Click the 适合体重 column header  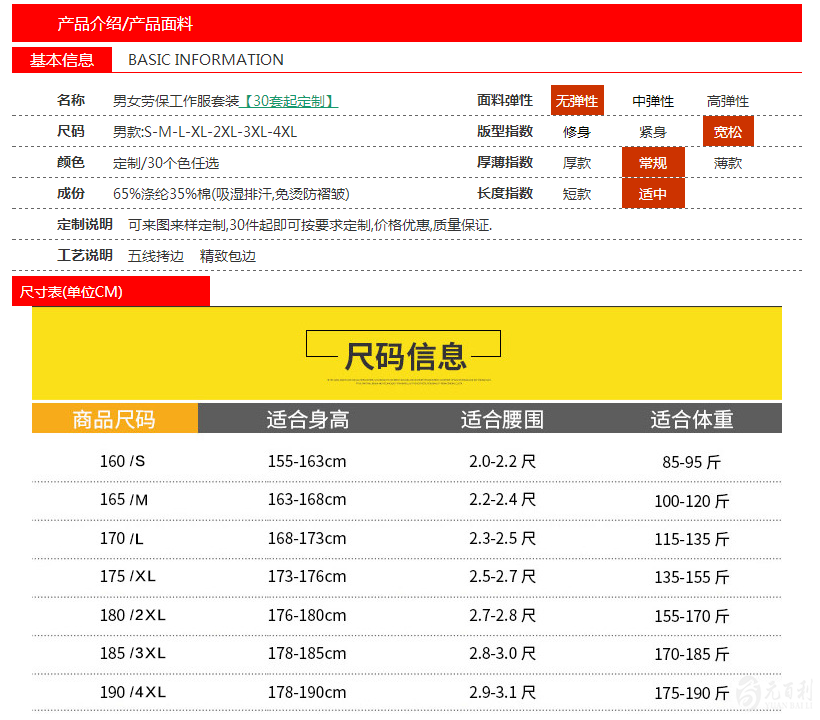[x=692, y=419]
